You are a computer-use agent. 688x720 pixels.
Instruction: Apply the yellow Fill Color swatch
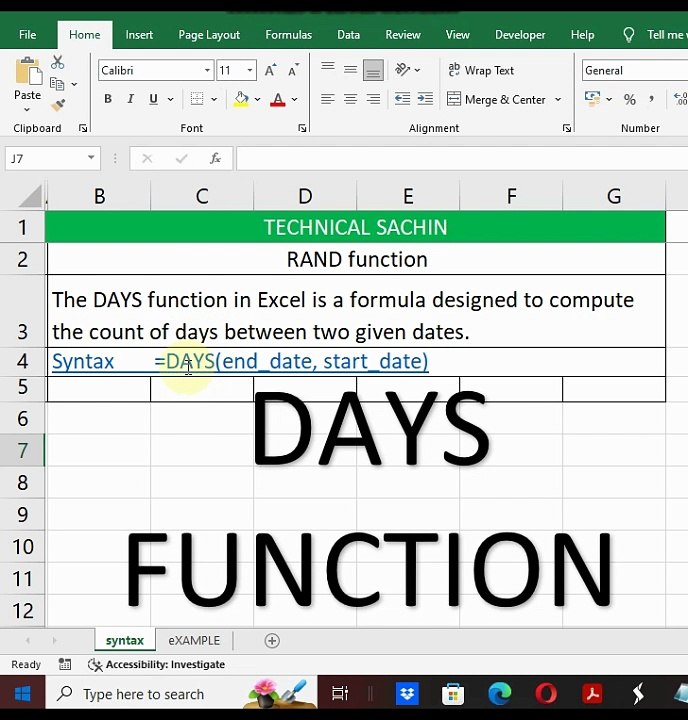coord(241,99)
